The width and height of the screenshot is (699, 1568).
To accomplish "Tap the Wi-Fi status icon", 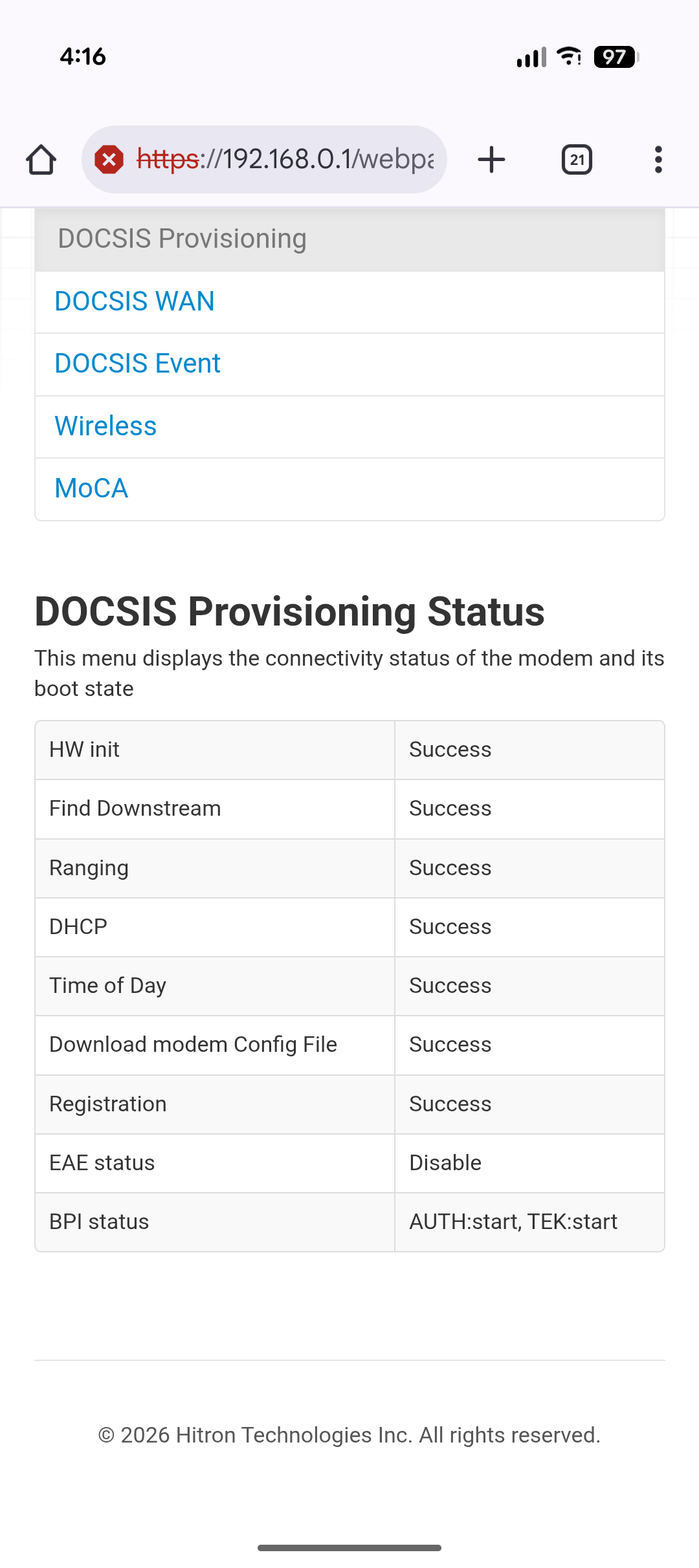I will click(569, 57).
